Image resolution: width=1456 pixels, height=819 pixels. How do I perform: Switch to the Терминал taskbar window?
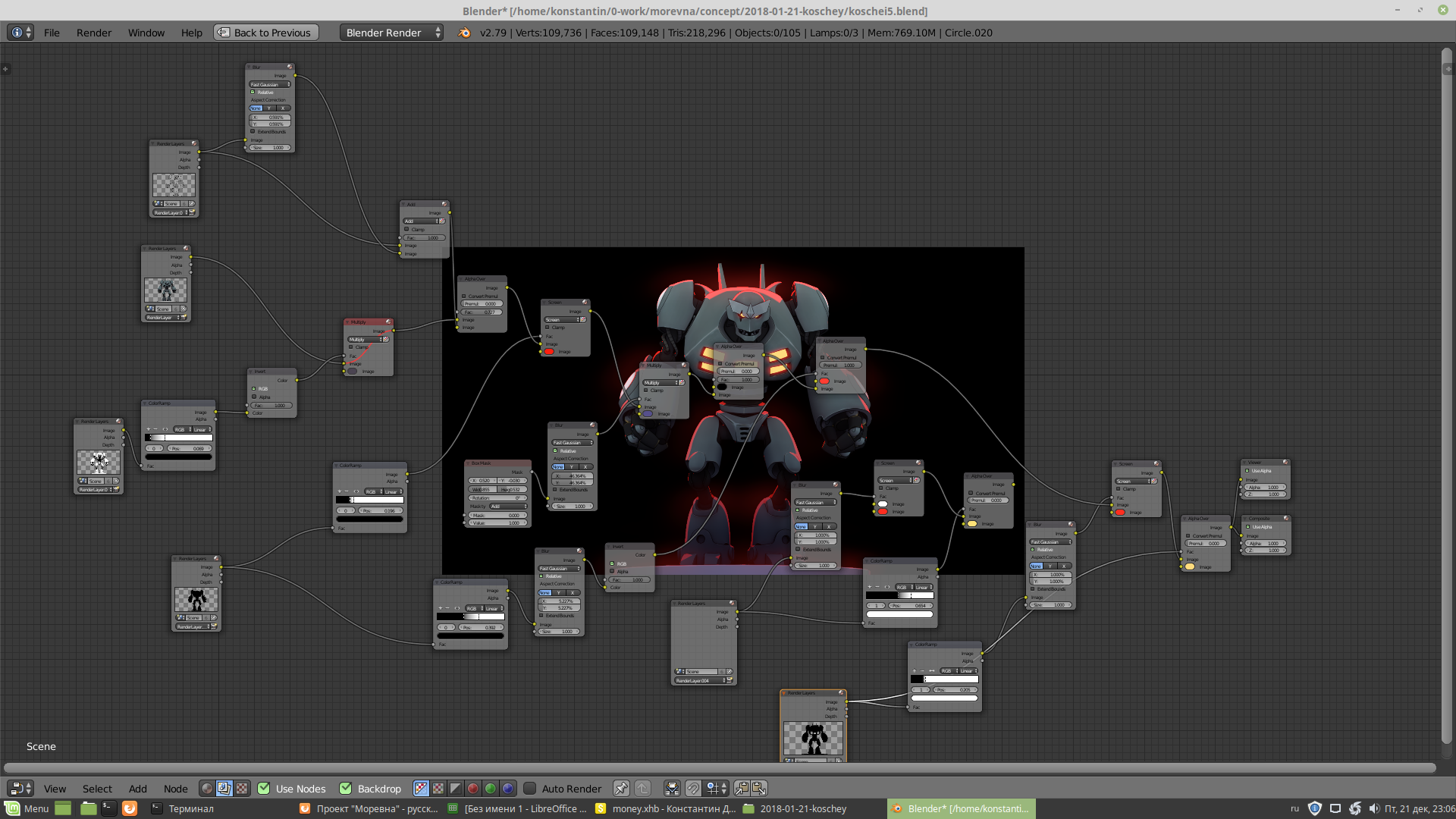click(183, 808)
